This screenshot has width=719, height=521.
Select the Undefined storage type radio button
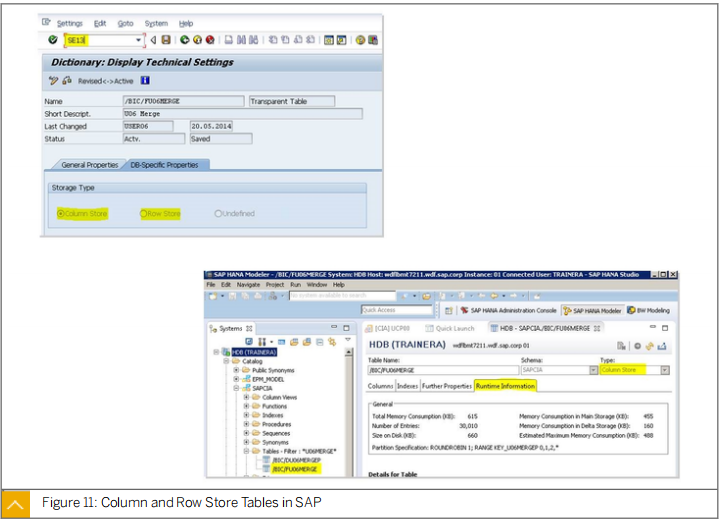tap(218, 213)
